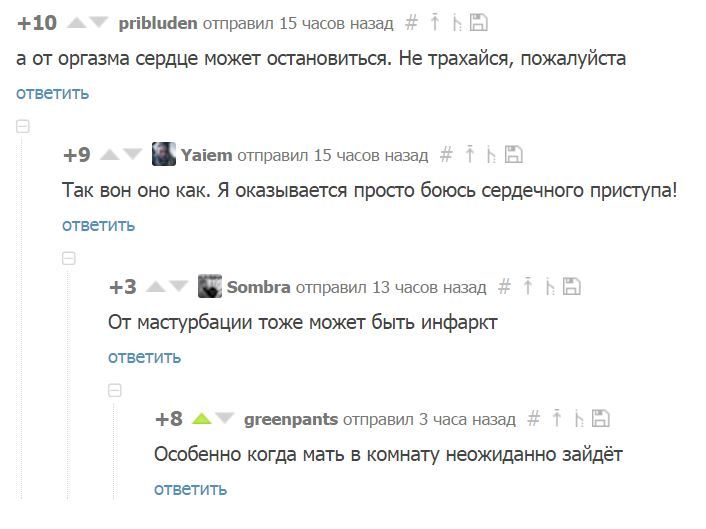The image size is (706, 529).
Task: Collapse the replies under Yaiem's comment
Action: click(69, 258)
